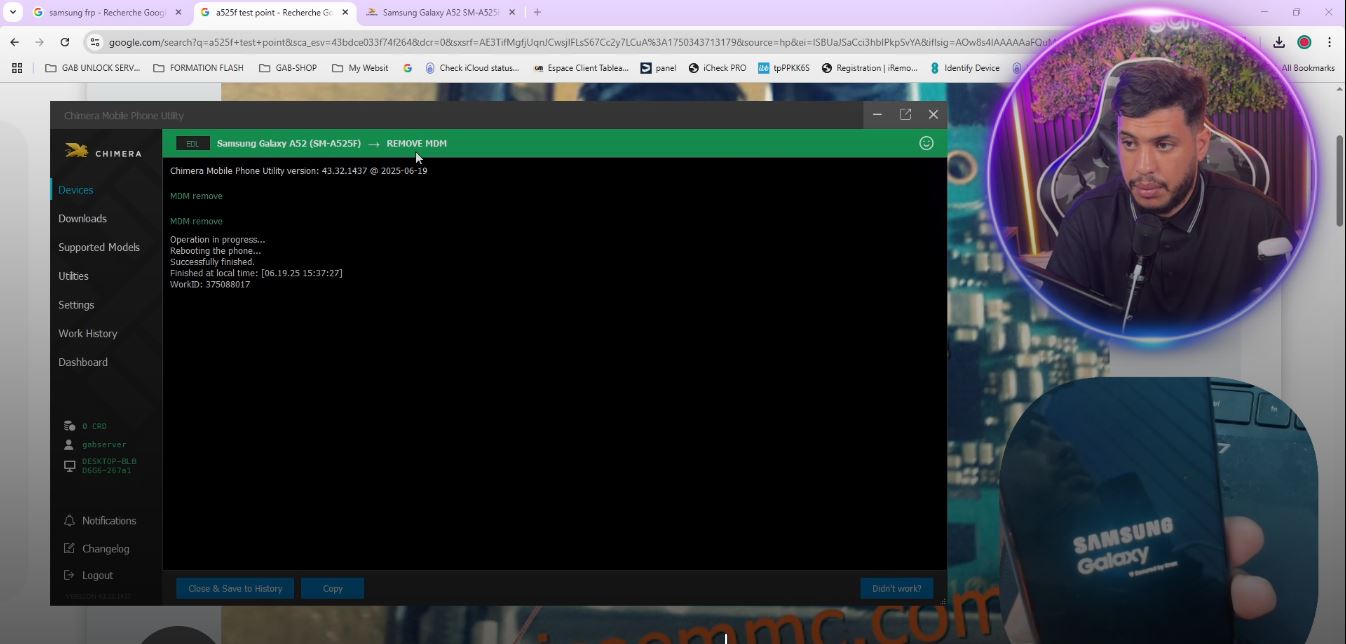The width and height of the screenshot is (1346, 644).
Task: Click the "DESKTOP-8LB" machine name text
Action: pos(109,461)
